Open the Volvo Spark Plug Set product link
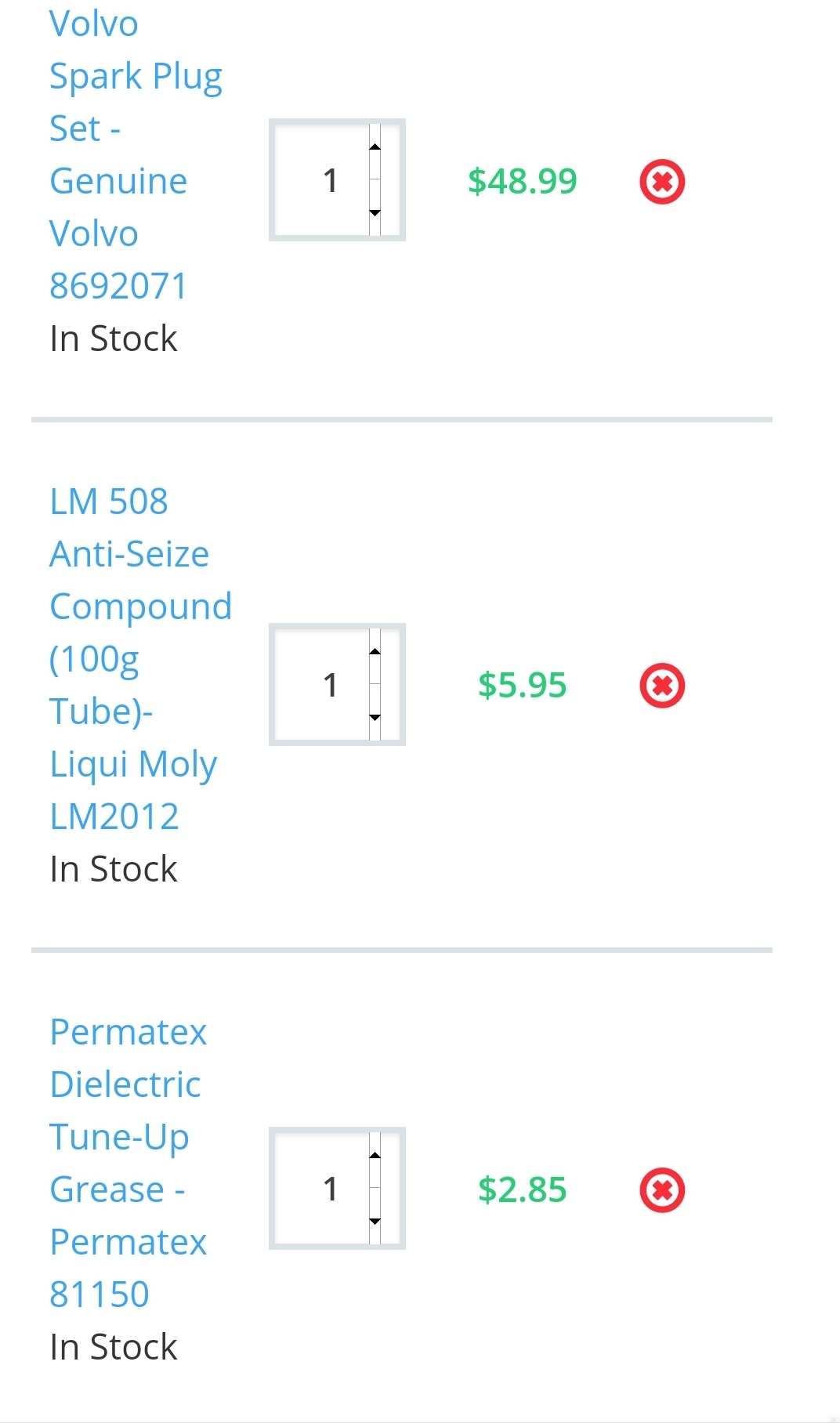The height and width of the screenshot is (1423, 840). 135,77
